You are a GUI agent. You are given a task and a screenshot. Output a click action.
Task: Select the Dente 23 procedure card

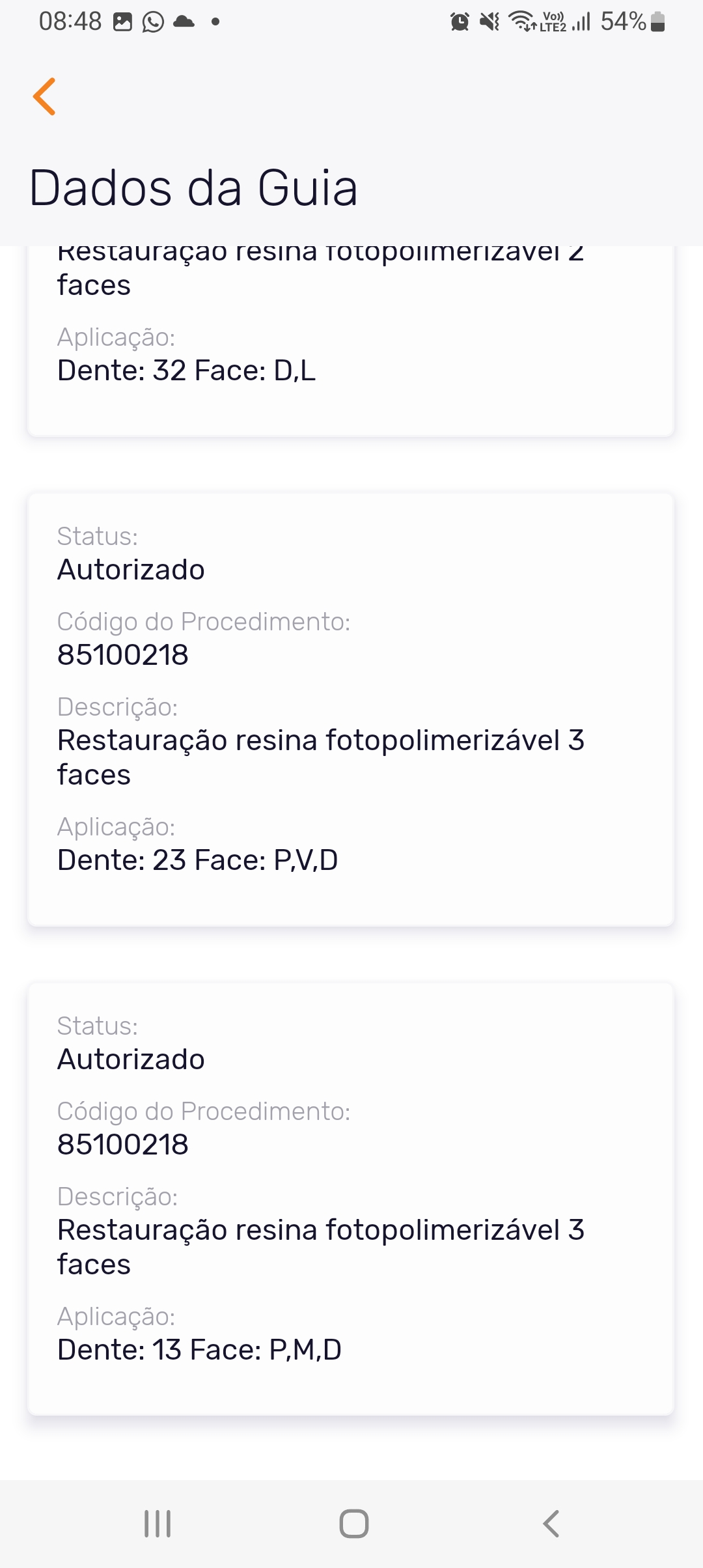(351, 709)
